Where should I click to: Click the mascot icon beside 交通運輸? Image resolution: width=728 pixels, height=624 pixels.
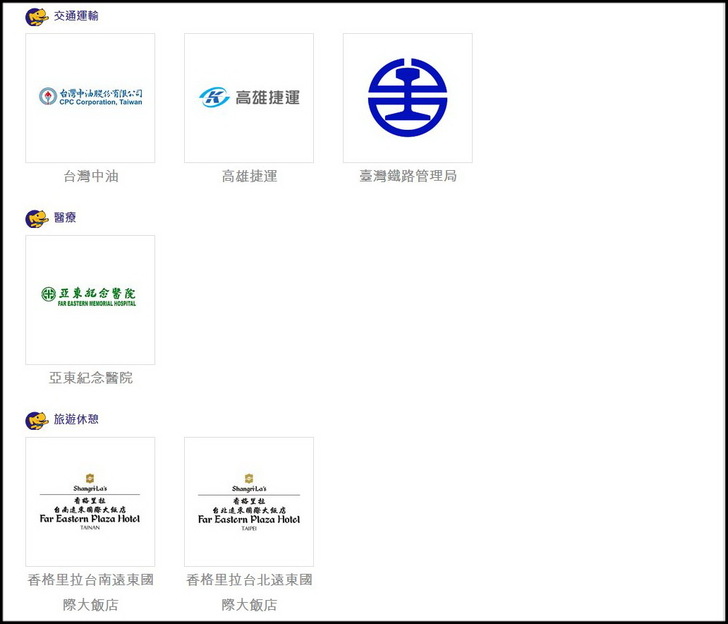pyautogui.click(x=37, y=17)
